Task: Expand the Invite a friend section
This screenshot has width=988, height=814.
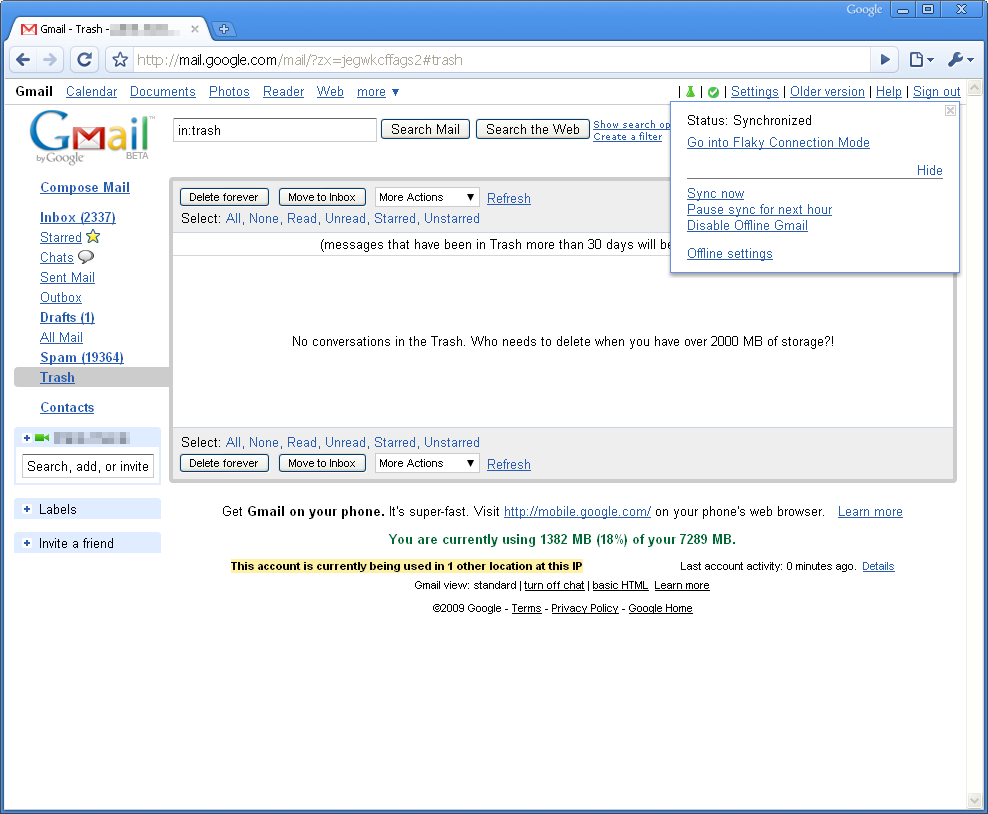Action: pyautogui.click(x=26, y=543)
